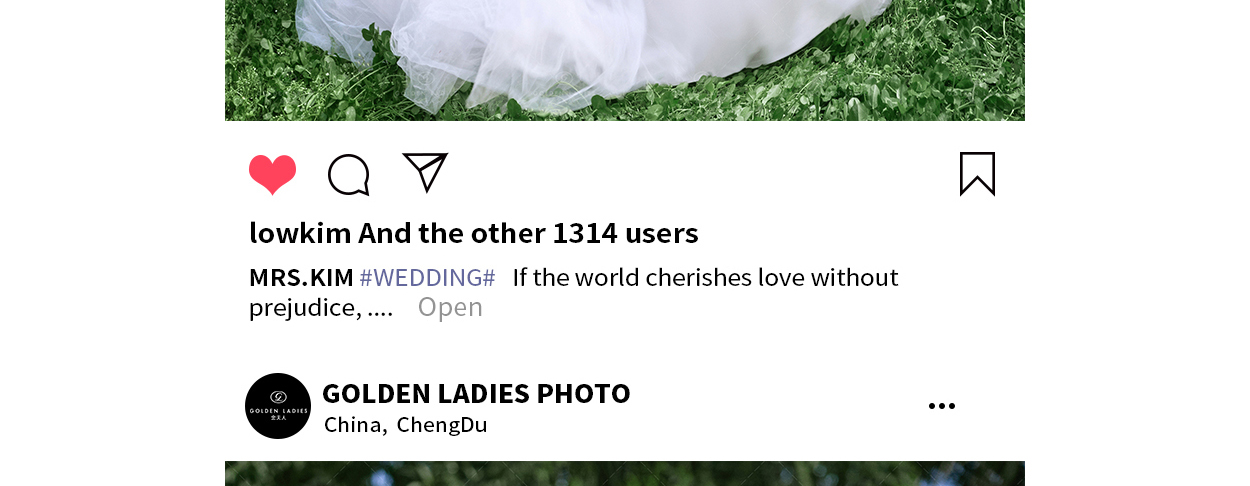This screenshot has height=486, width=1250.
Task: Open the next post's photo at the bottom
Action: click(x=625, y=474)
